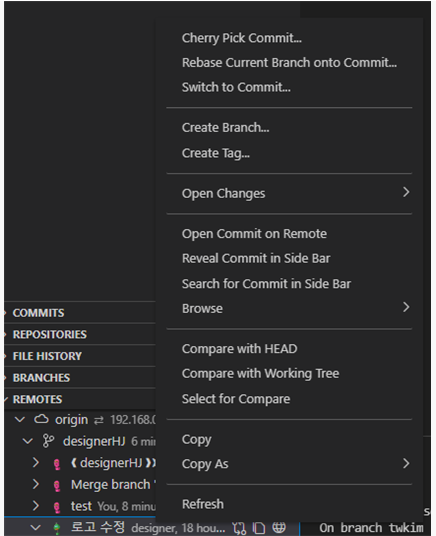This screenshot has width=436, height=536.
Task: Click the compare icon on 로고 수정 row
Action: [239, 528]
